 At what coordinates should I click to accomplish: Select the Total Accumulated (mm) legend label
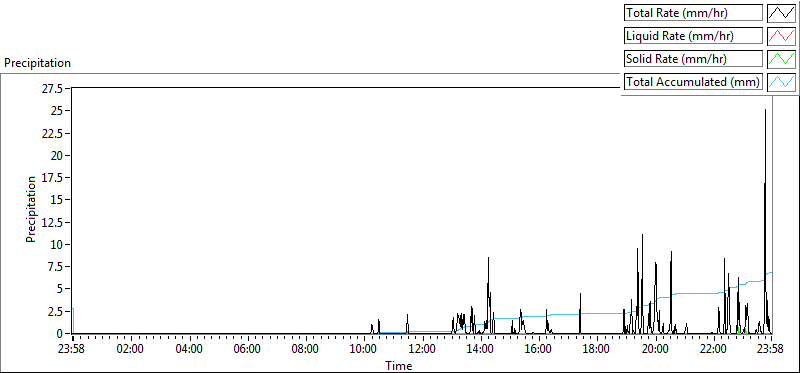[x=693, y=82]
